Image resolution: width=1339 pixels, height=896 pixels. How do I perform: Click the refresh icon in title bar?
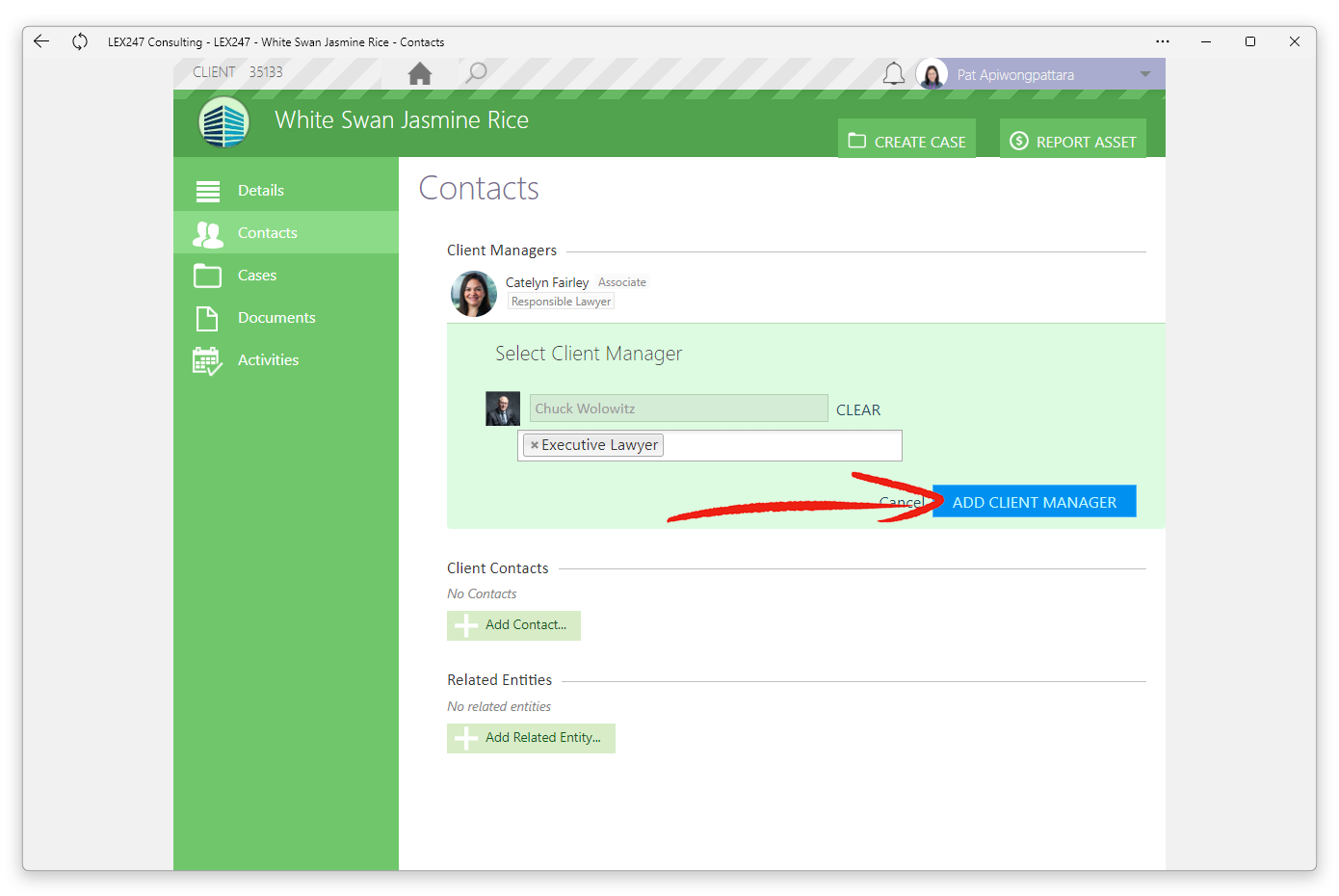click(x=80, y=41)
